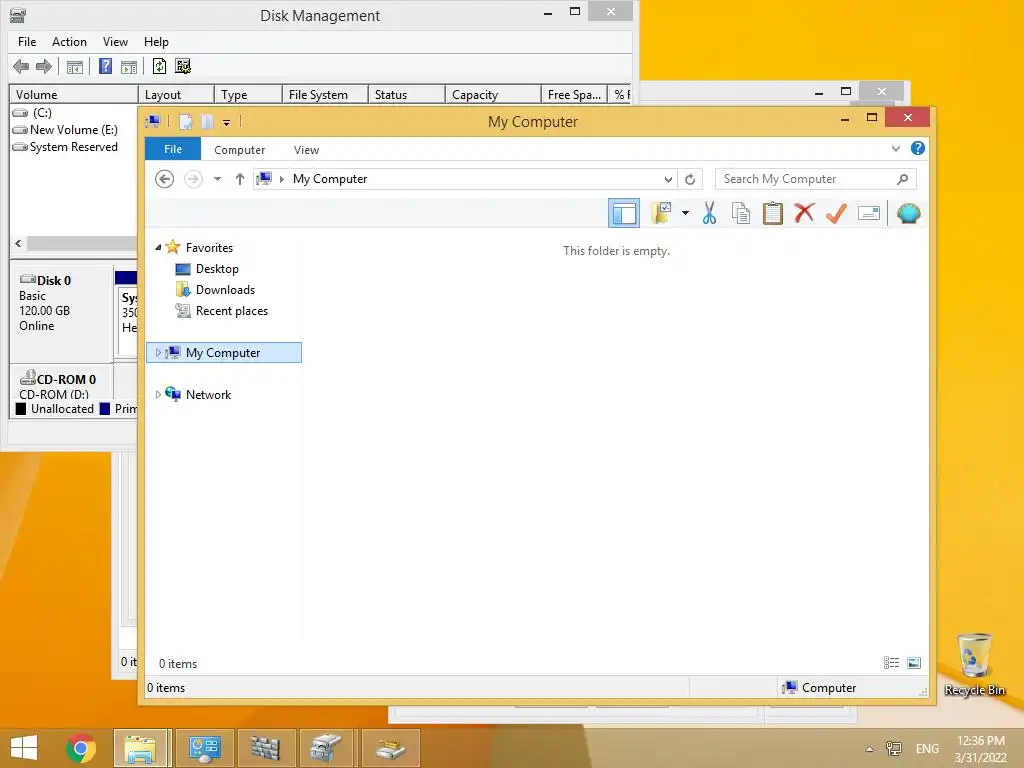1024x768 pixels.
Task: Open Customize Quick Access Toolbar dropdown
Action: coord(226,122)
